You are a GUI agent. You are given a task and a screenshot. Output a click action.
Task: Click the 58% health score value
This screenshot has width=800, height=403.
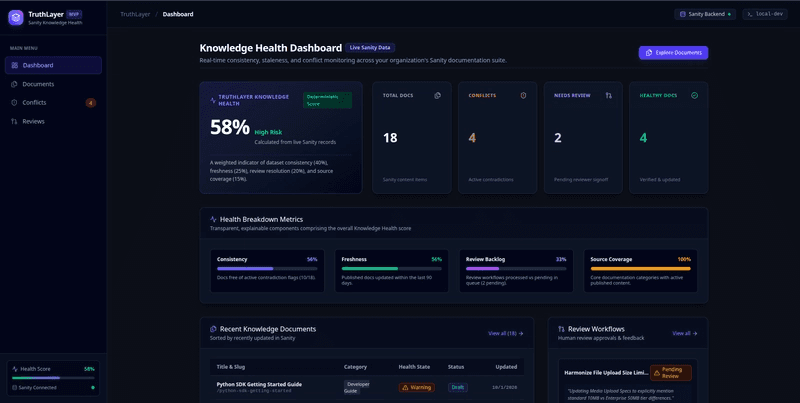[230, 128]
